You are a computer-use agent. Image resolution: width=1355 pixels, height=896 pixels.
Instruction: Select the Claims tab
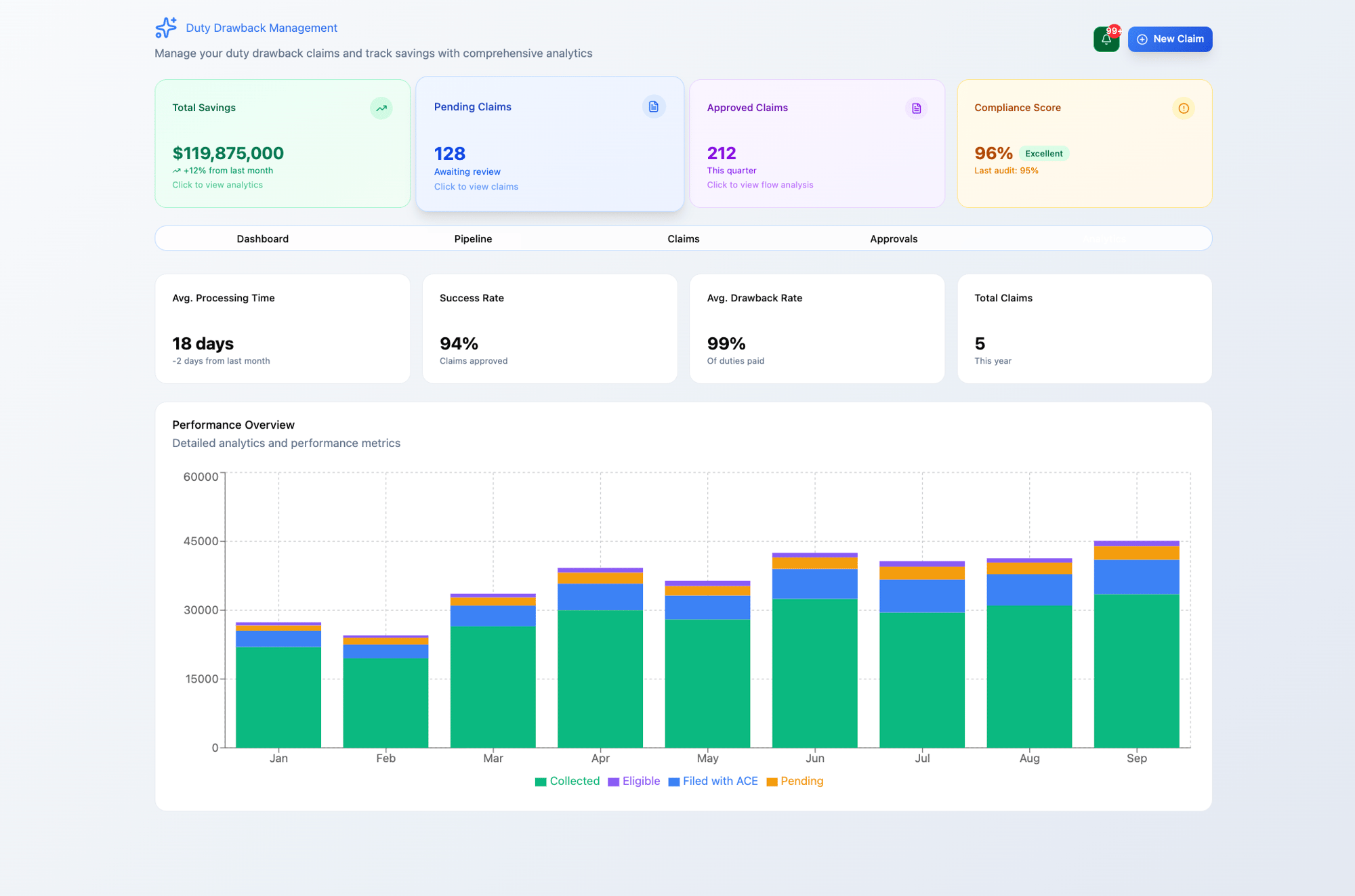pyautogui.click(x=683, y=238)
